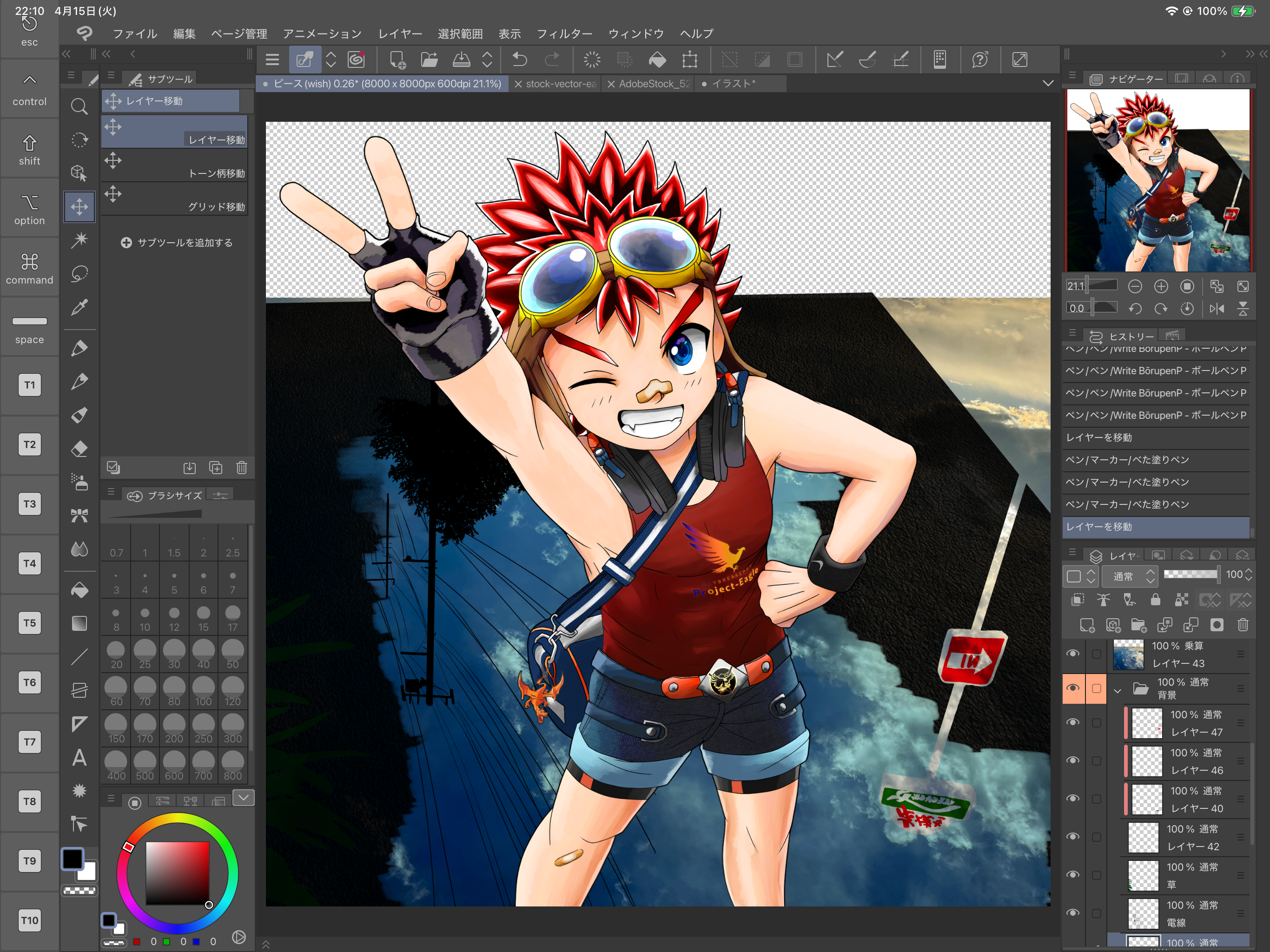Click the Lock layer icon
This screenshot has width=1270, height=952.
click(1155, 600)
